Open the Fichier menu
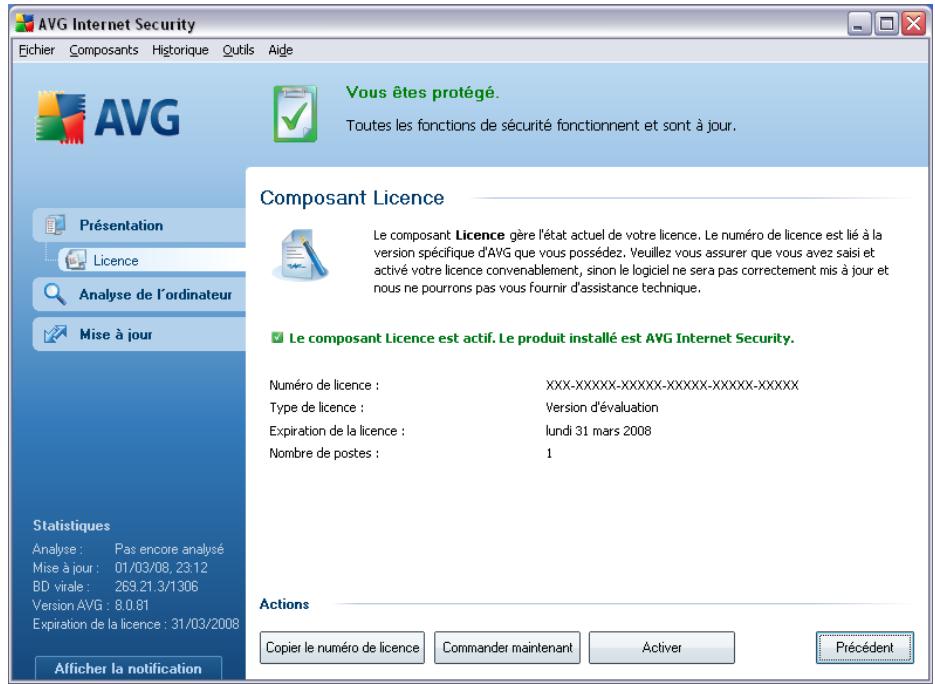The image size is (935, 684). [36, 50]
